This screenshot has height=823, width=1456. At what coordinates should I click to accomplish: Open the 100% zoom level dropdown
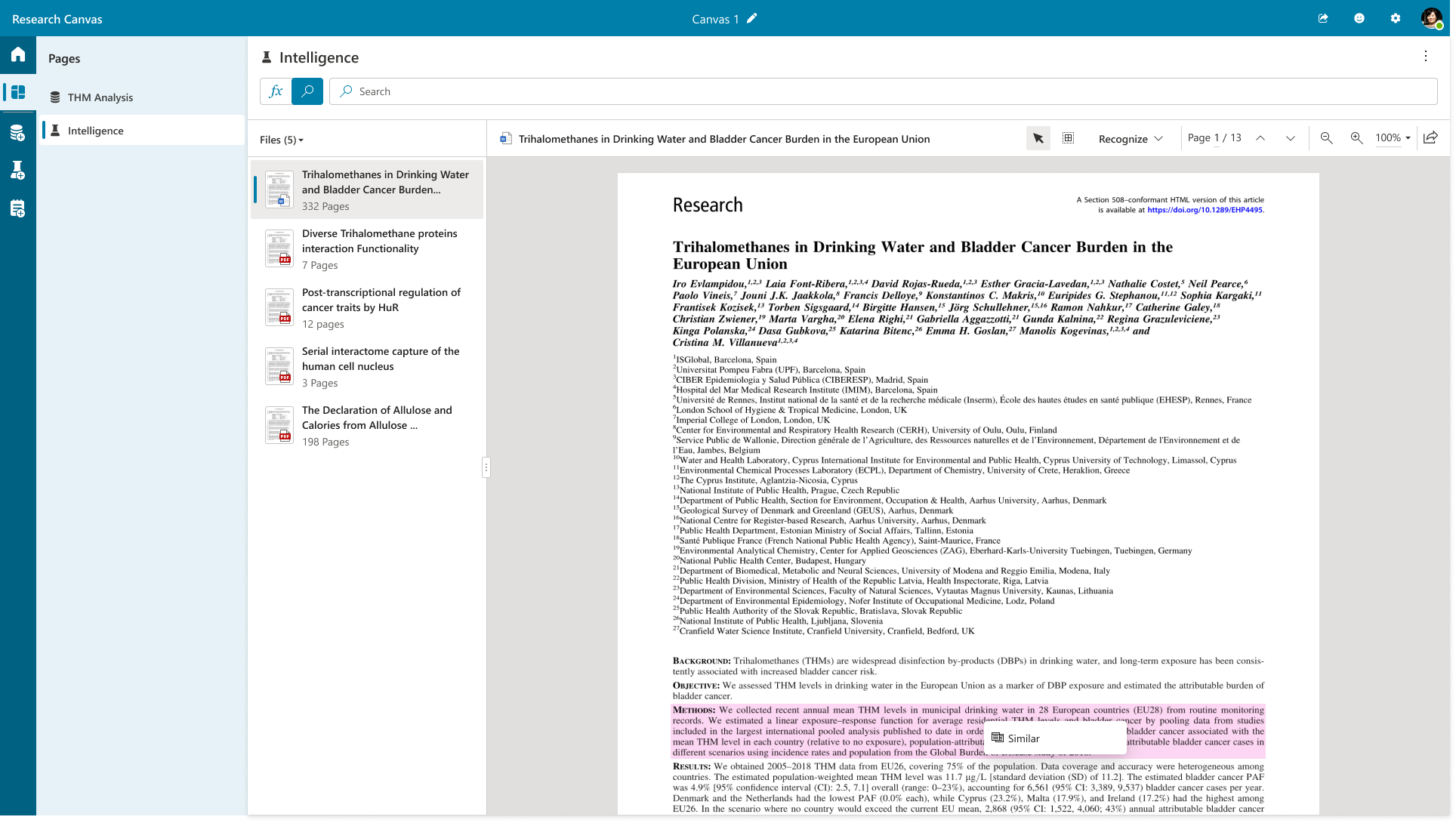1393,138
